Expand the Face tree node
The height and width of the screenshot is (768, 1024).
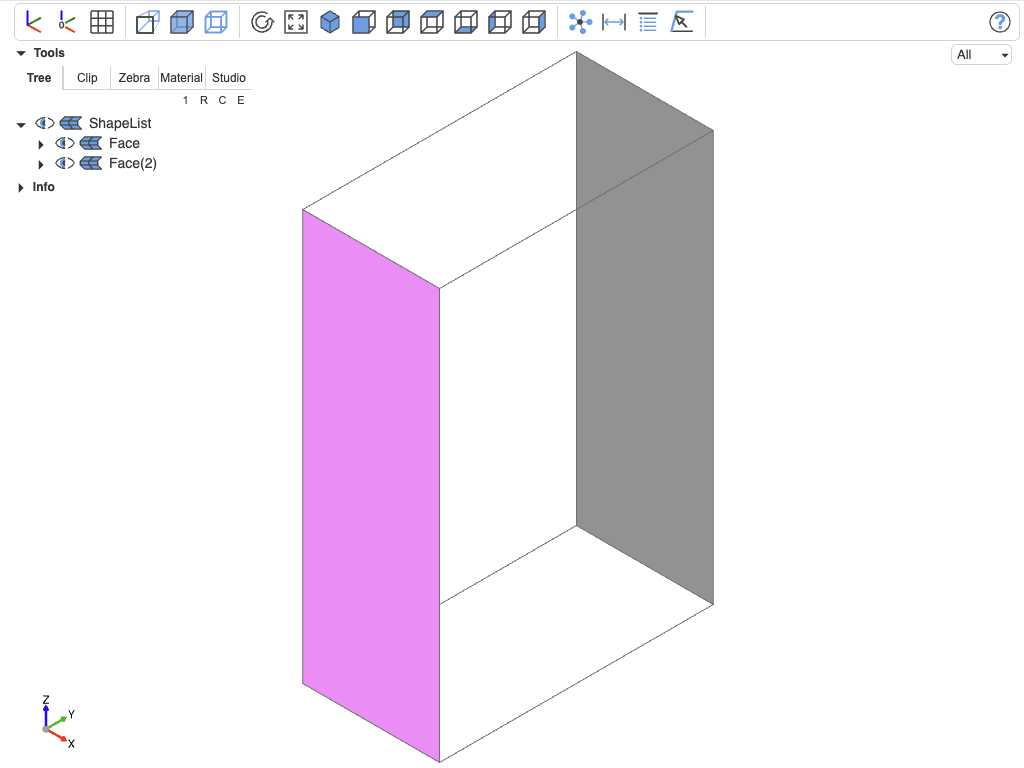40,144
